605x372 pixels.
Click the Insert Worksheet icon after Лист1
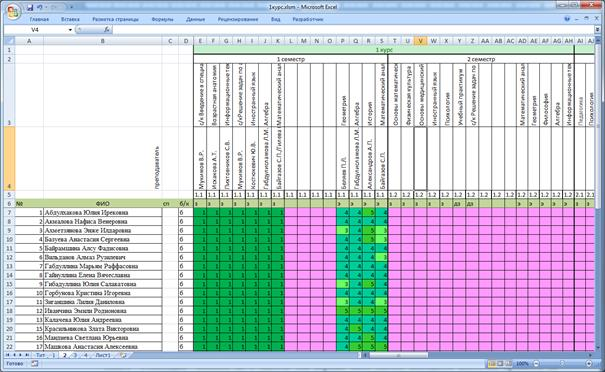point(123,355)
